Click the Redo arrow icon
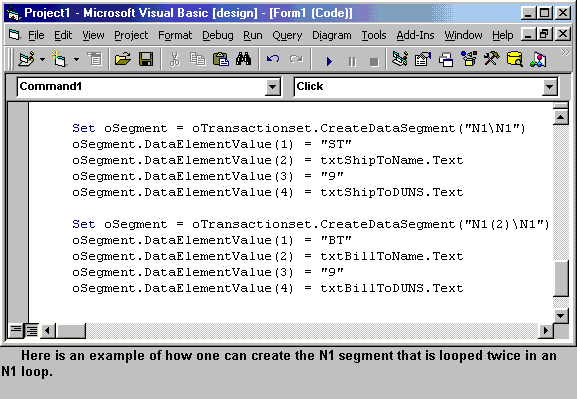577x399 pixels. click(296, 59)
